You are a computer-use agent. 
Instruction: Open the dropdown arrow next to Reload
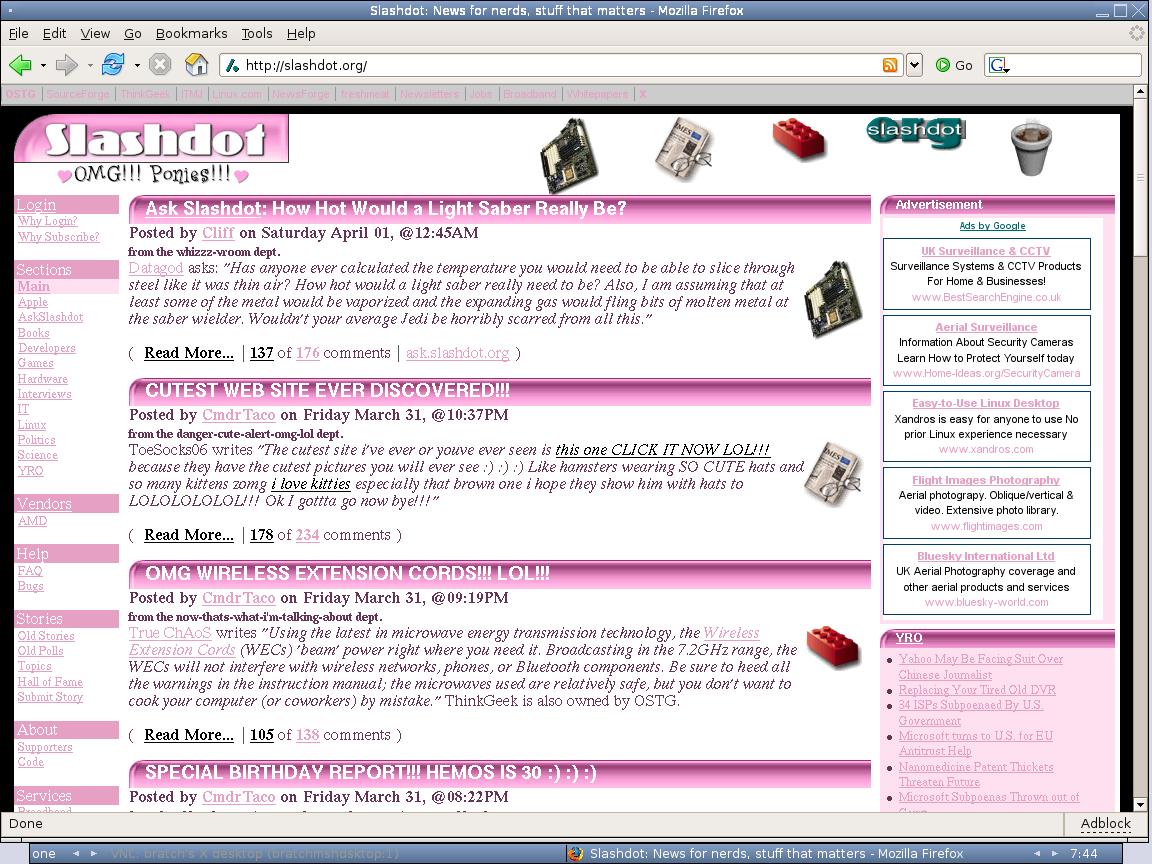coord(137,65)
